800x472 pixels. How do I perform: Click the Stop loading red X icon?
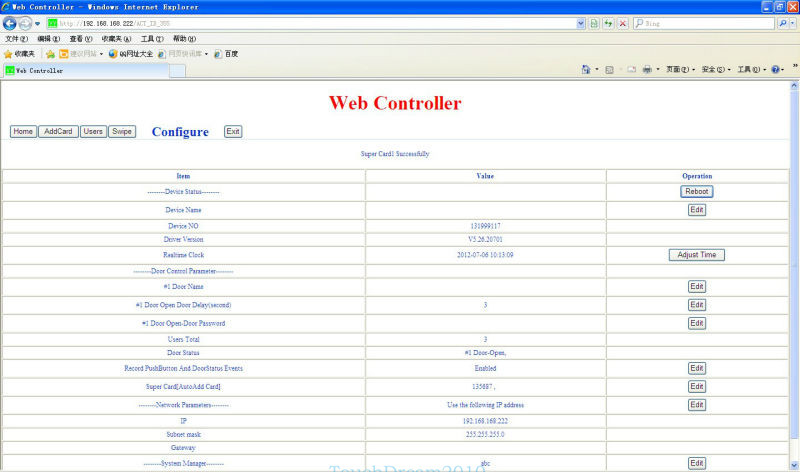[622, 23]
